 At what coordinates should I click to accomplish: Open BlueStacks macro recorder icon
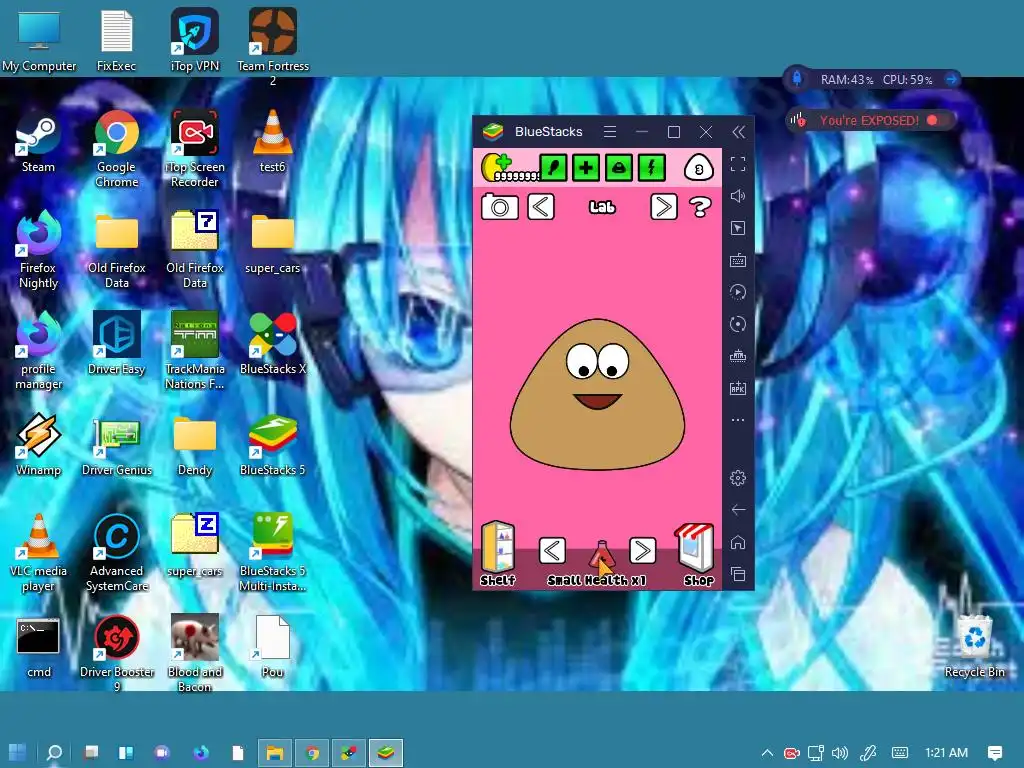738,292
